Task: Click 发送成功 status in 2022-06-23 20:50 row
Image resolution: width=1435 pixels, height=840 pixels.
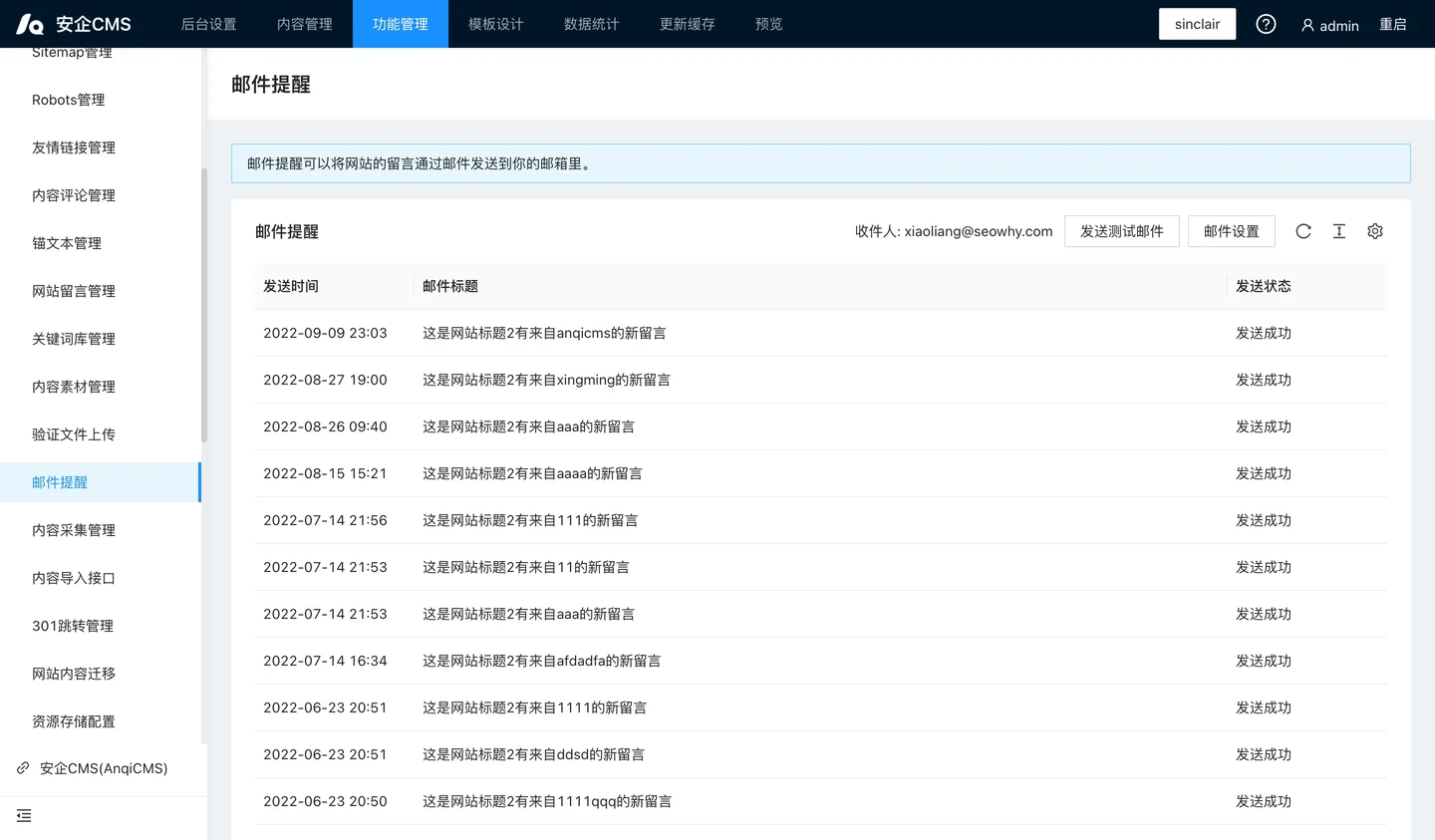Action: pos(1264,801)
